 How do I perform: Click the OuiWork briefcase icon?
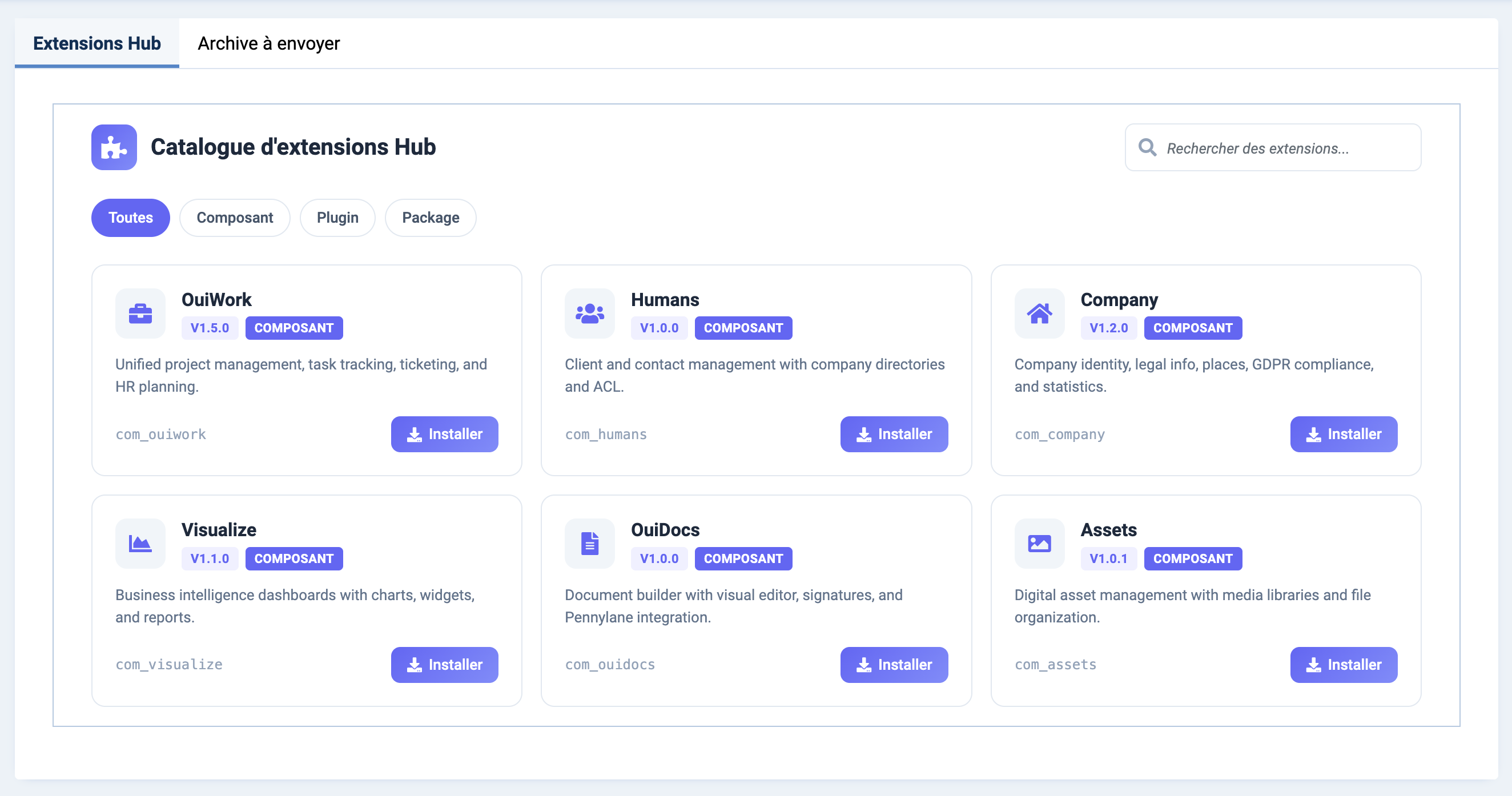point(140,313)
